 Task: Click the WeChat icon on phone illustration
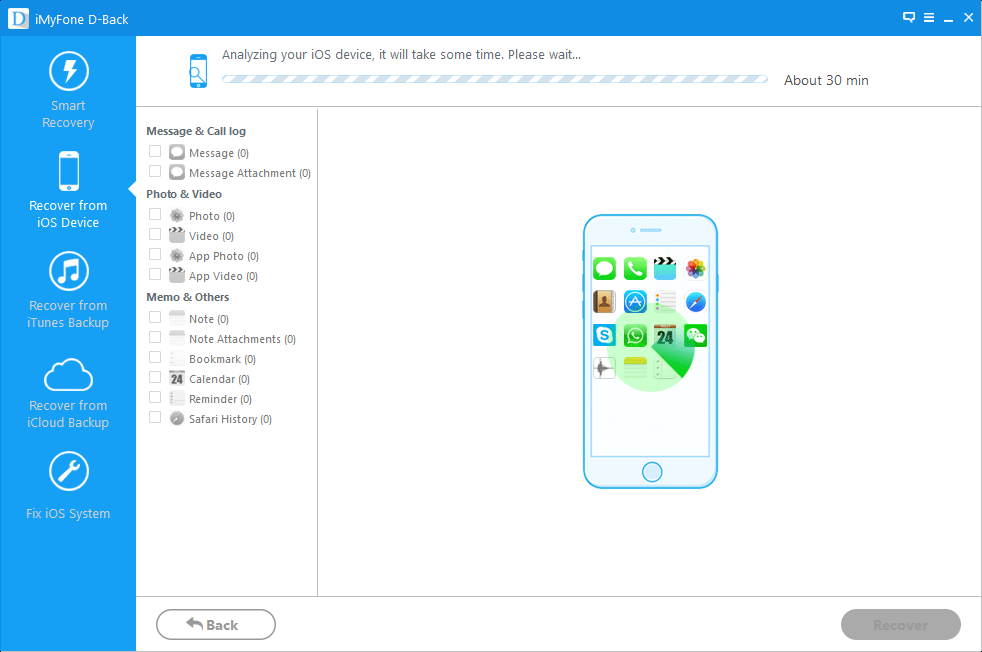click(x=695, y=336)
